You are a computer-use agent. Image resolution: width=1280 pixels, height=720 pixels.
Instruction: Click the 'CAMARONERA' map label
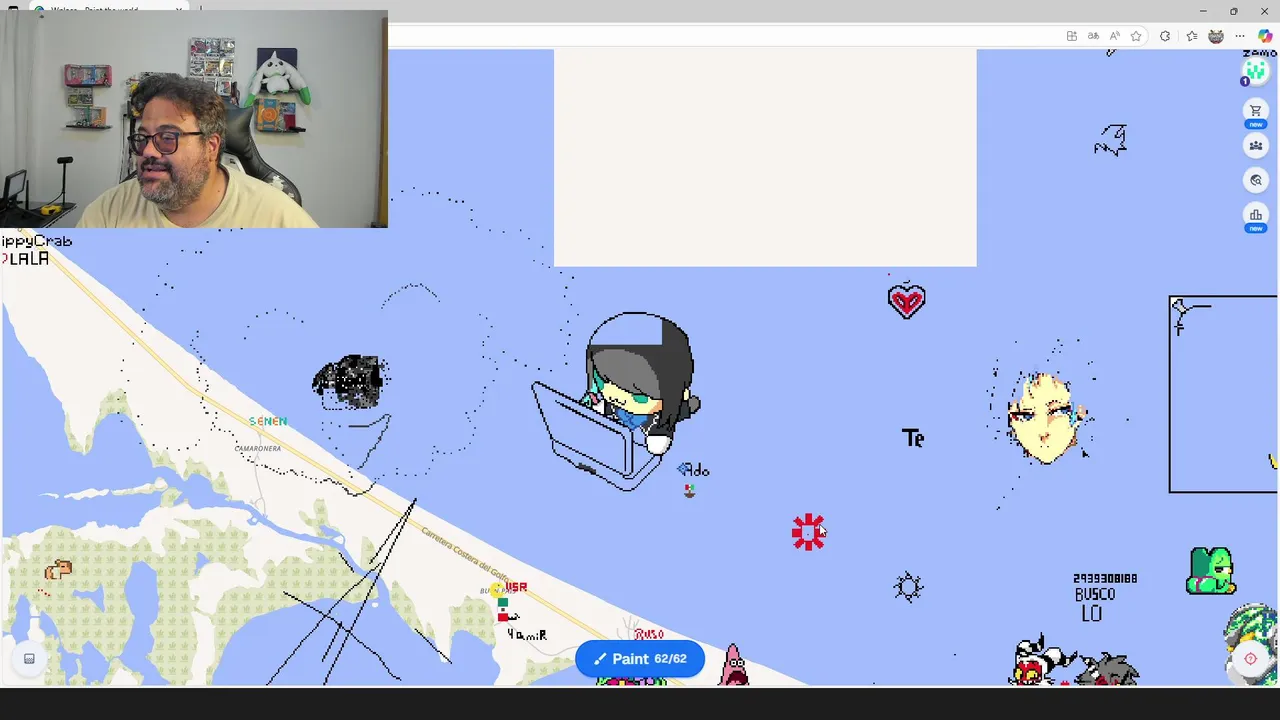pyautogui.click(x=257, y=448)
